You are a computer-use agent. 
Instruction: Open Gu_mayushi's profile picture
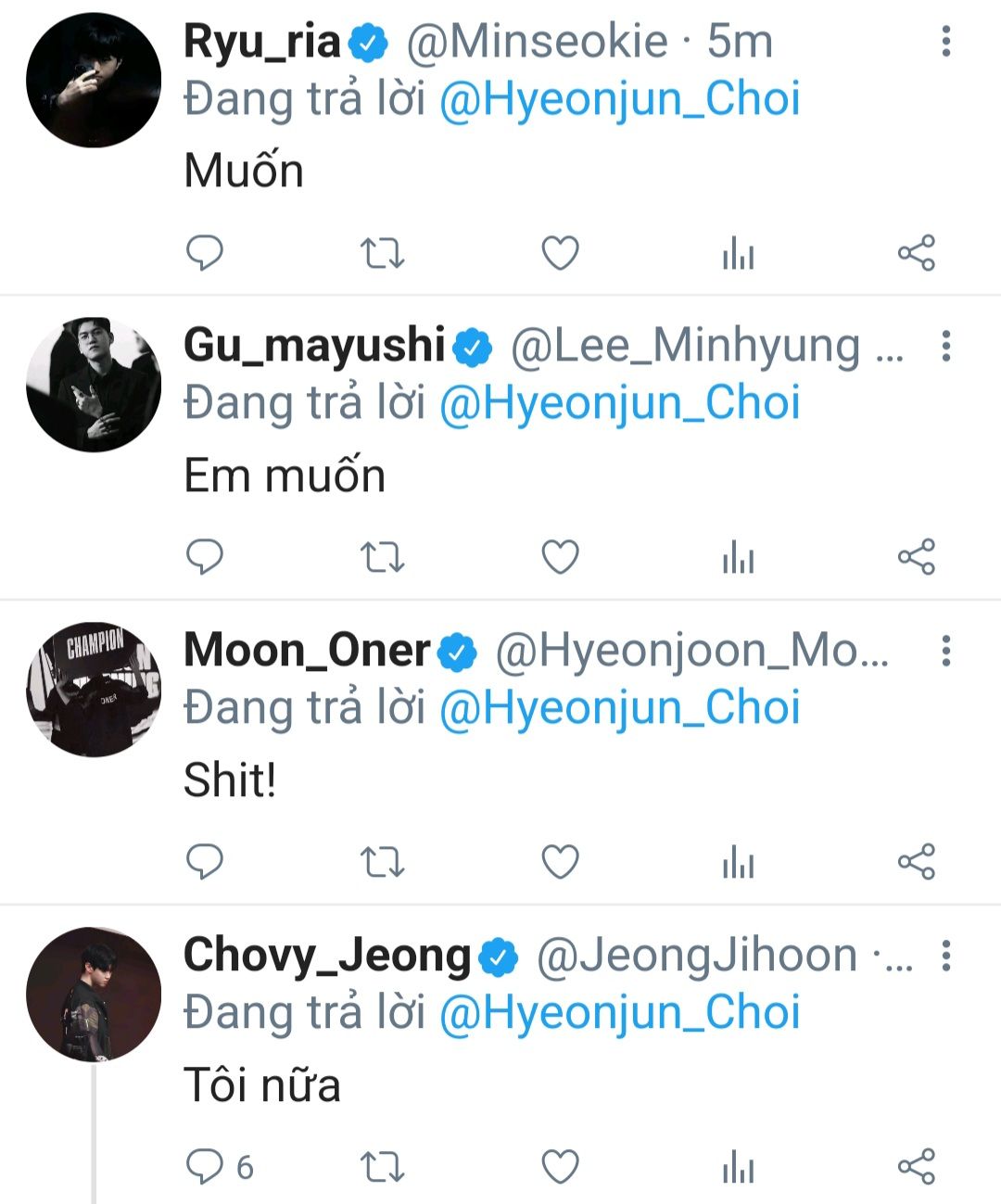point(94,385)
